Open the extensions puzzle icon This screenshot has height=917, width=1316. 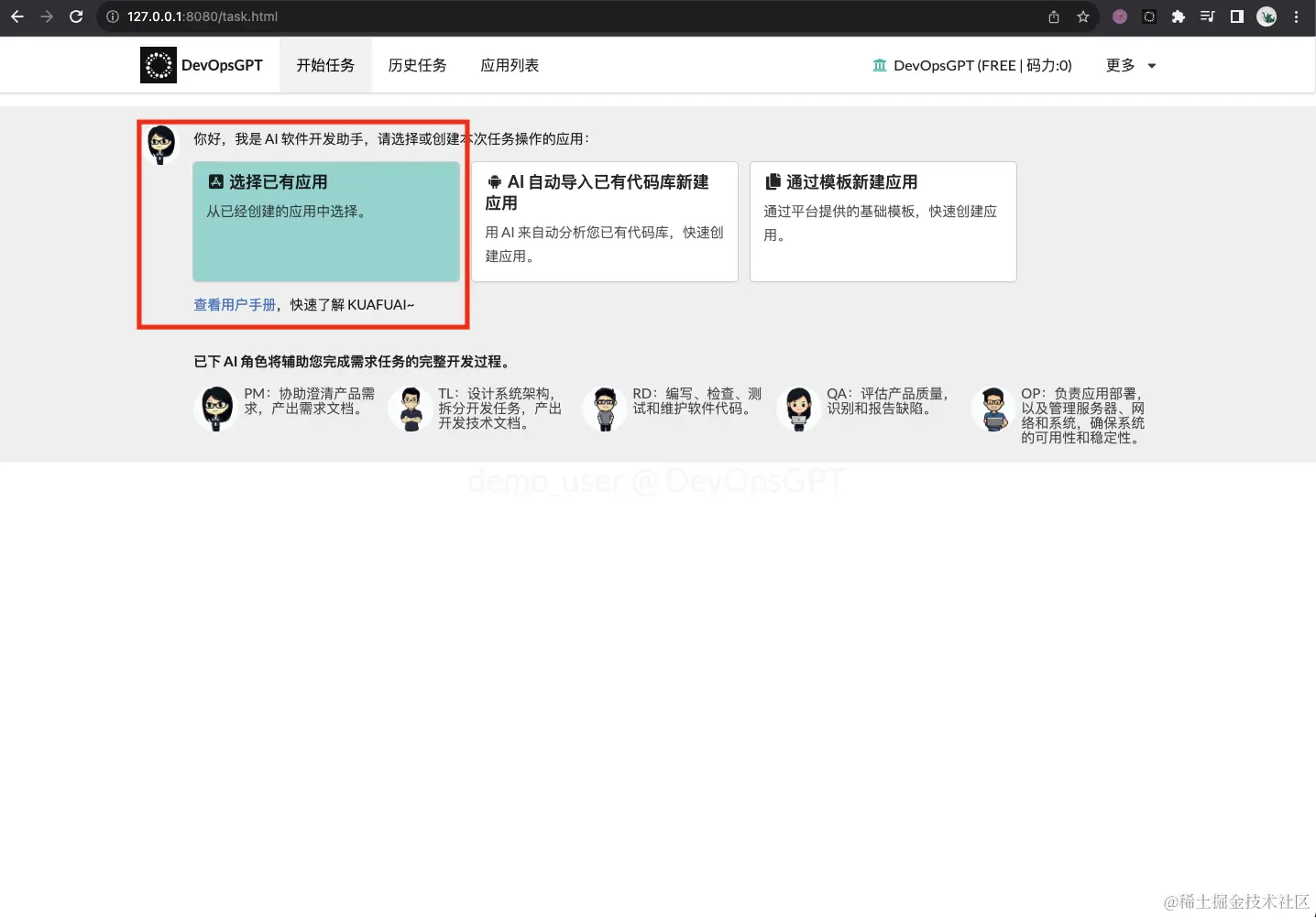pyautogui.click(x=1179, y=16)
